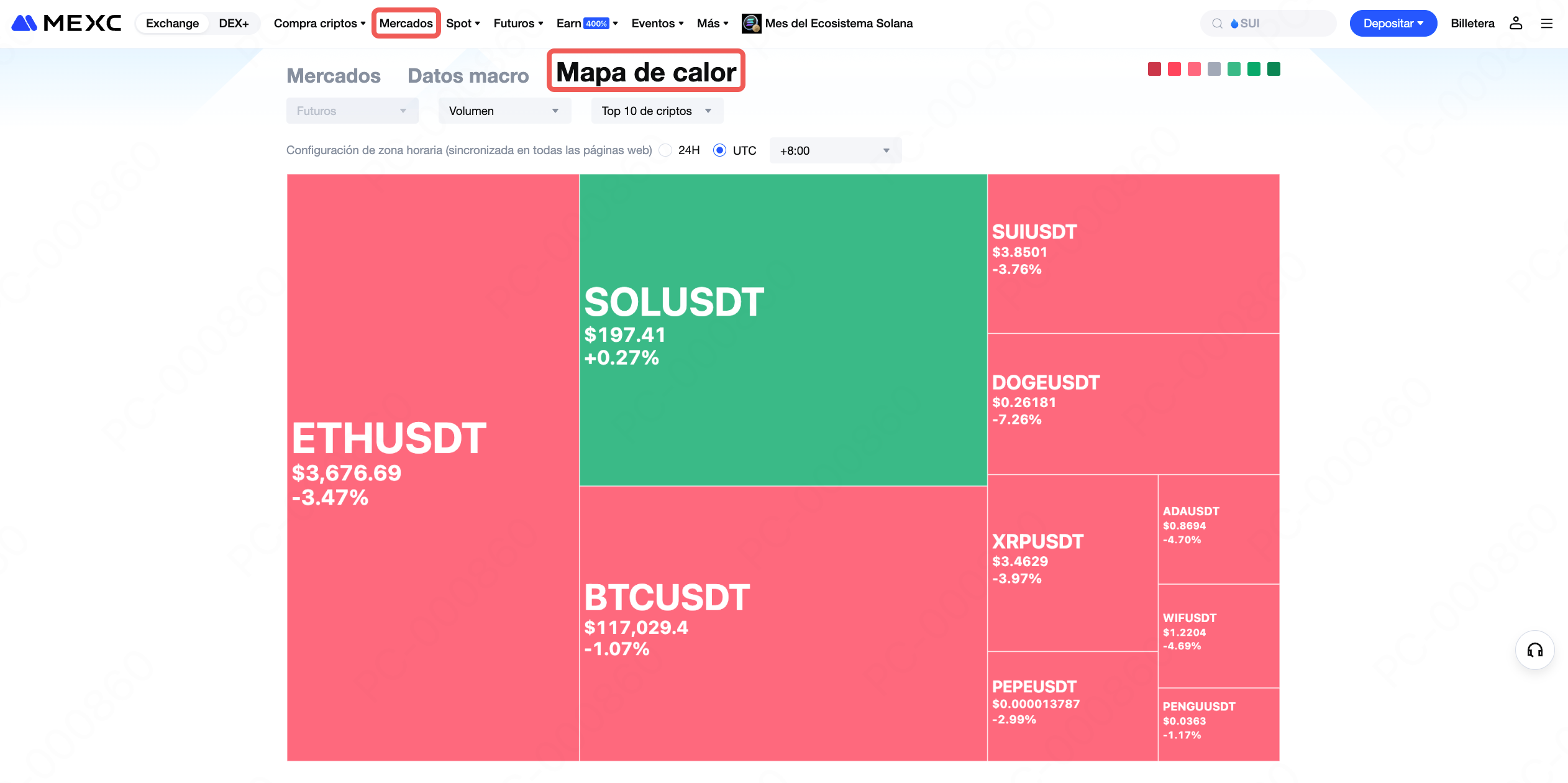
Task: Select the UTC radio button
Action: (x=719, y=150)
